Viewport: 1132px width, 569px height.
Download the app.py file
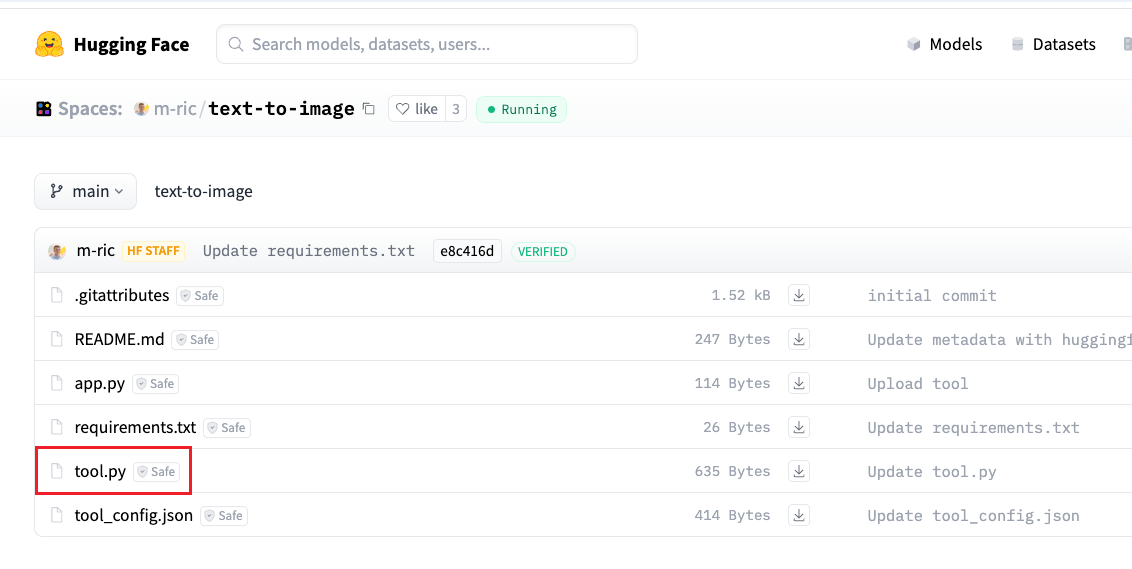click(x=798, y=383)
